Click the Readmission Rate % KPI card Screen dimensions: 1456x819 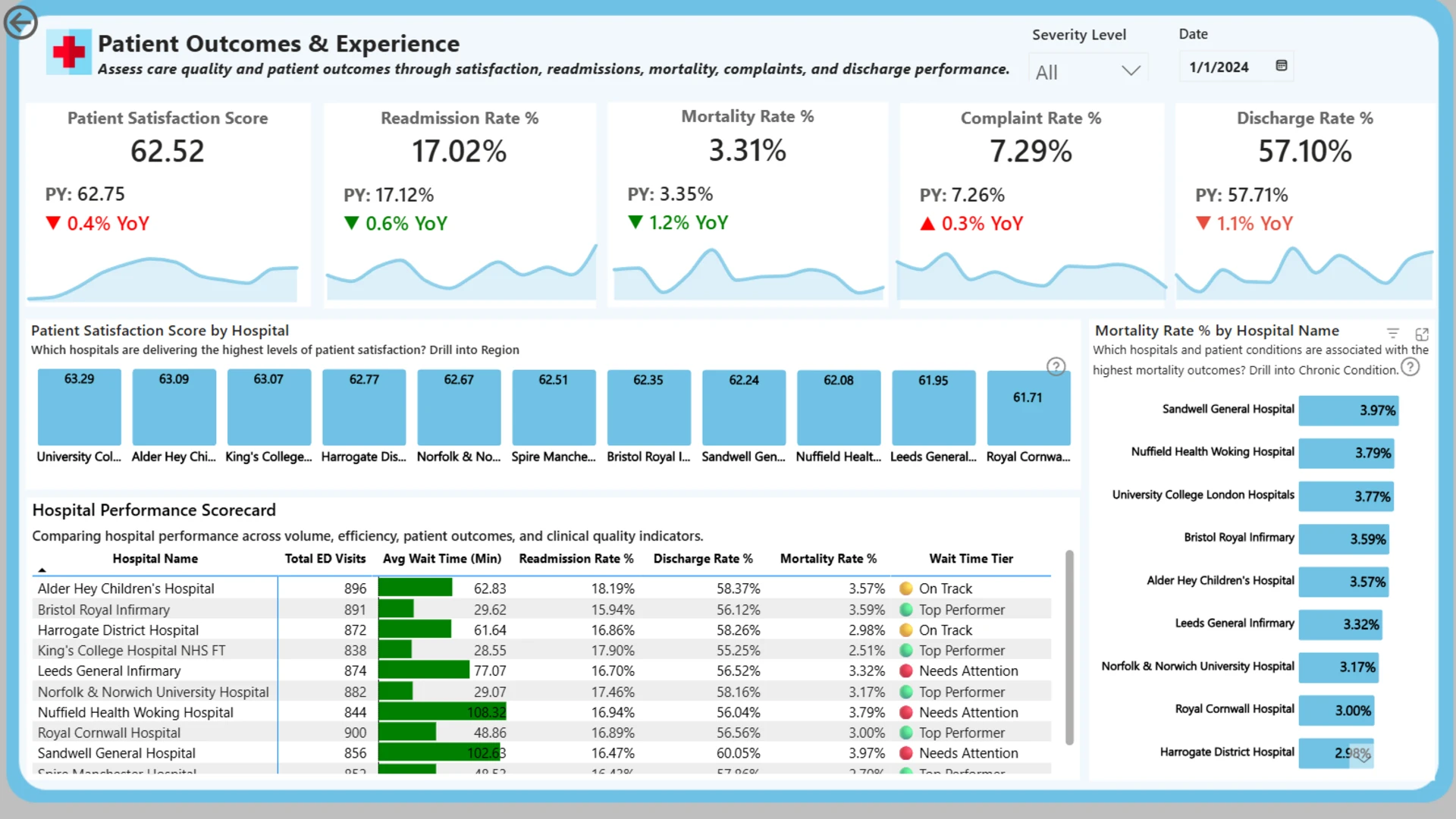(460, 205)
